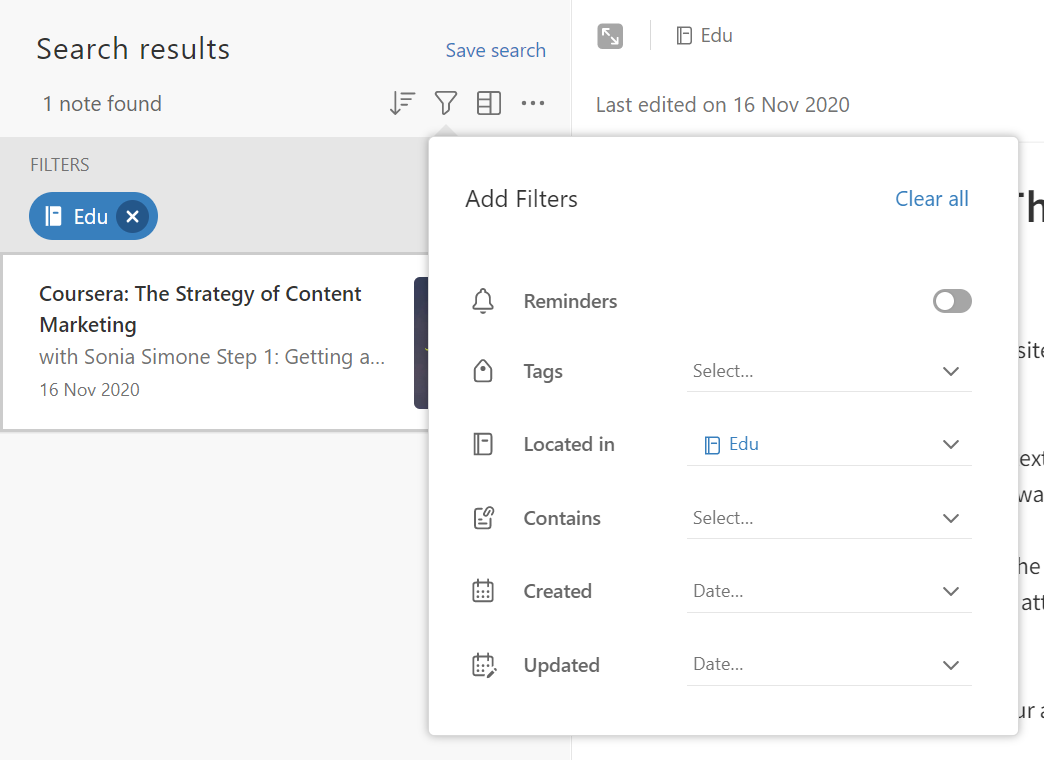Click Clear all filters
This screenshot has height=760, width=1044.
931,199
